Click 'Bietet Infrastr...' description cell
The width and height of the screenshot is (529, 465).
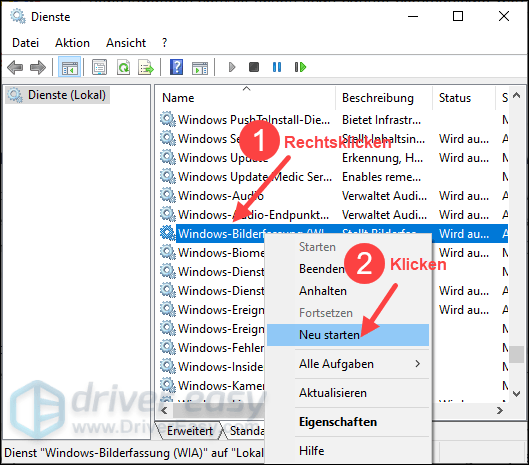coord(382,119)
